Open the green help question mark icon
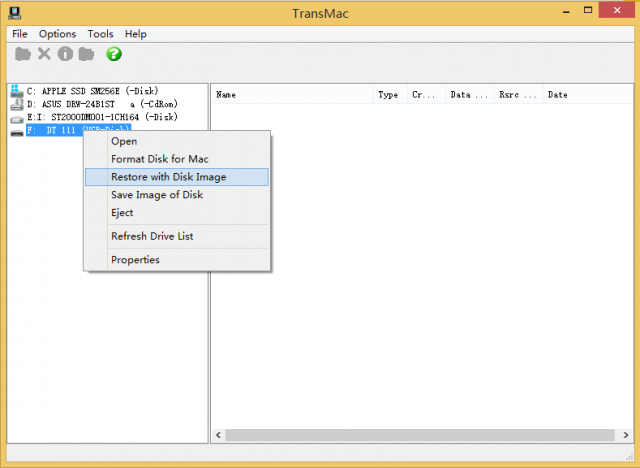 point(114,53)
